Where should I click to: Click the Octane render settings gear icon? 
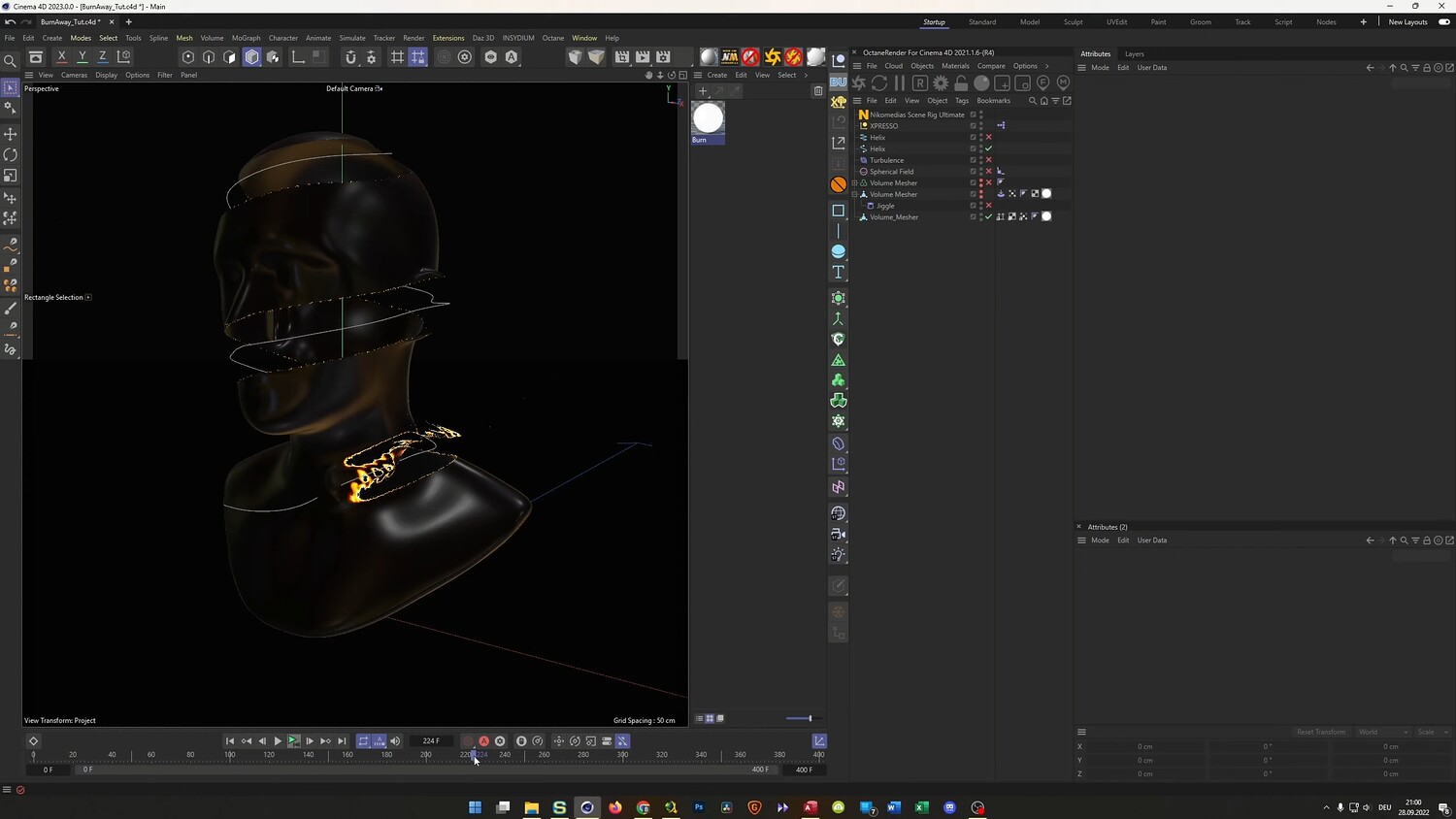(941, 83)
